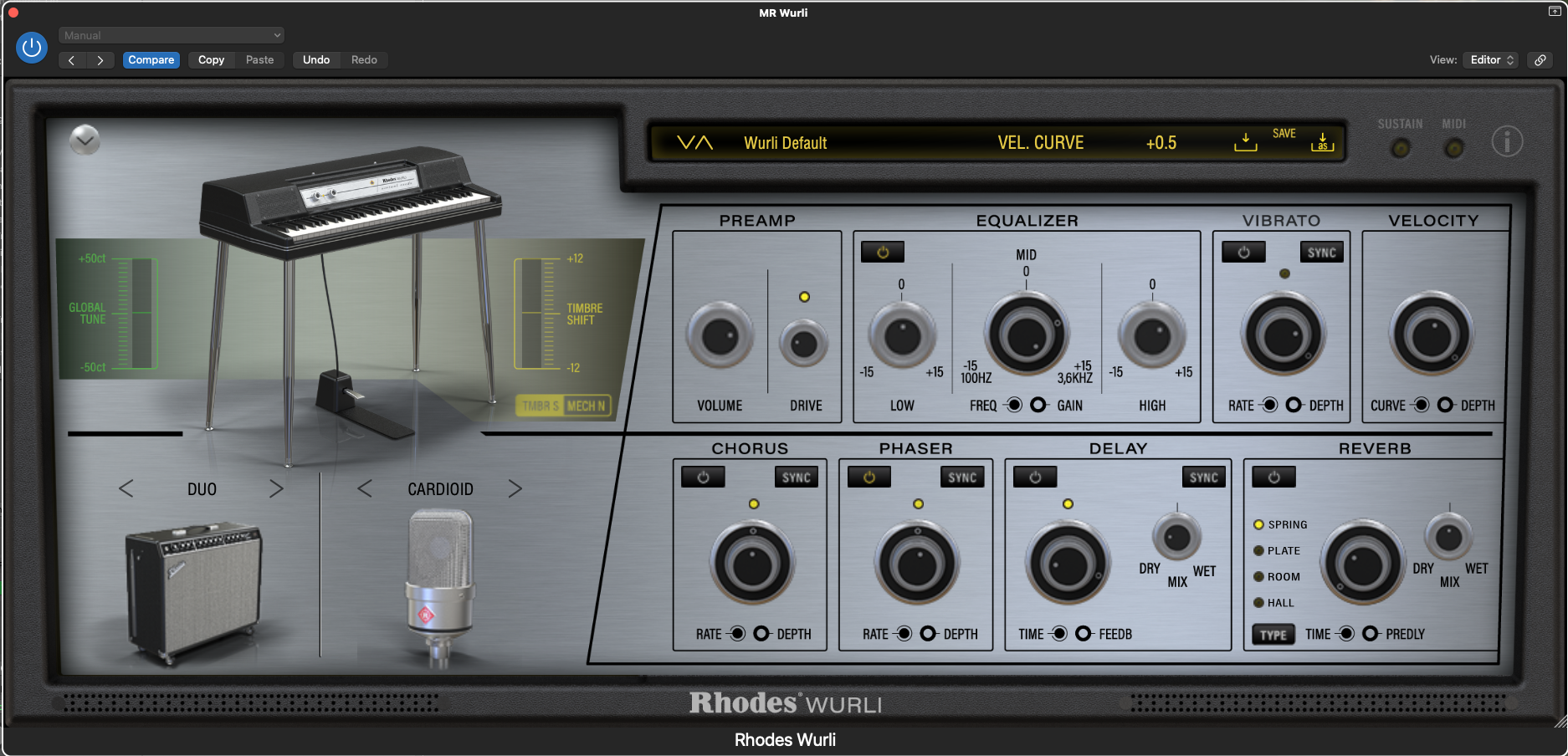Open the View Editor dropdown
Viewport: 1568px width, 756px height.
(x=1490, y=60)
